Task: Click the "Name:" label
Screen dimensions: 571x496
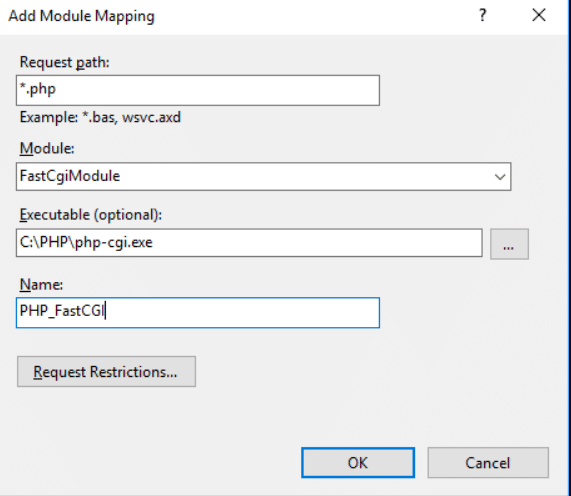Action: [41, 284]
